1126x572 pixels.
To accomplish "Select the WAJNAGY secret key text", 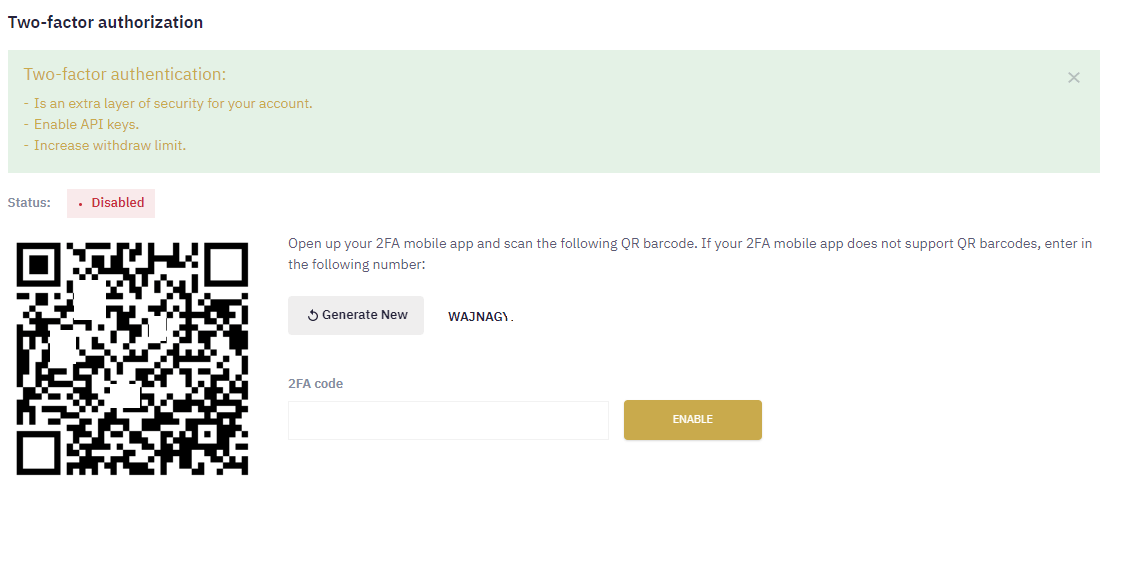I will [x=480, y=317].
